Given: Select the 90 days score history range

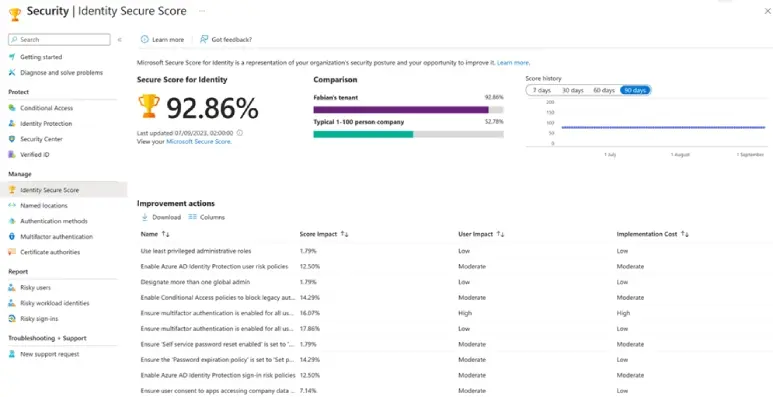Looking at the screenshot, I should 635,90.
